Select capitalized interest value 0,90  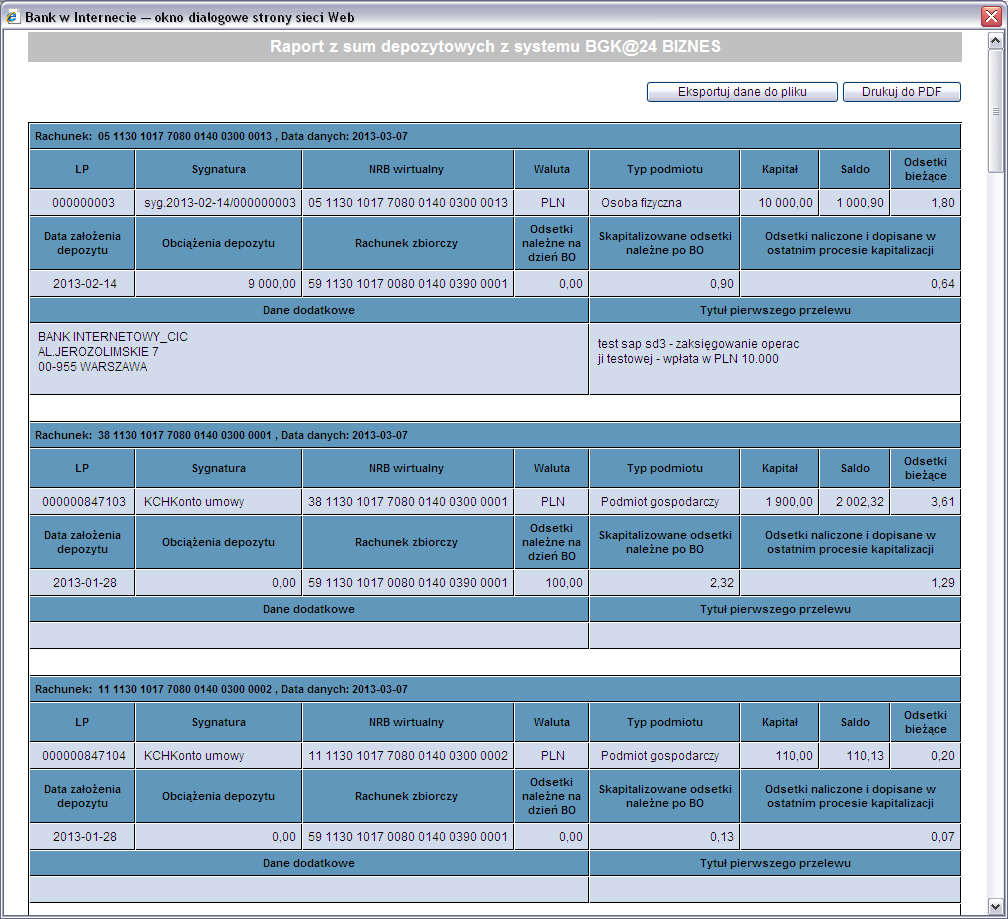tap(722, 284)
